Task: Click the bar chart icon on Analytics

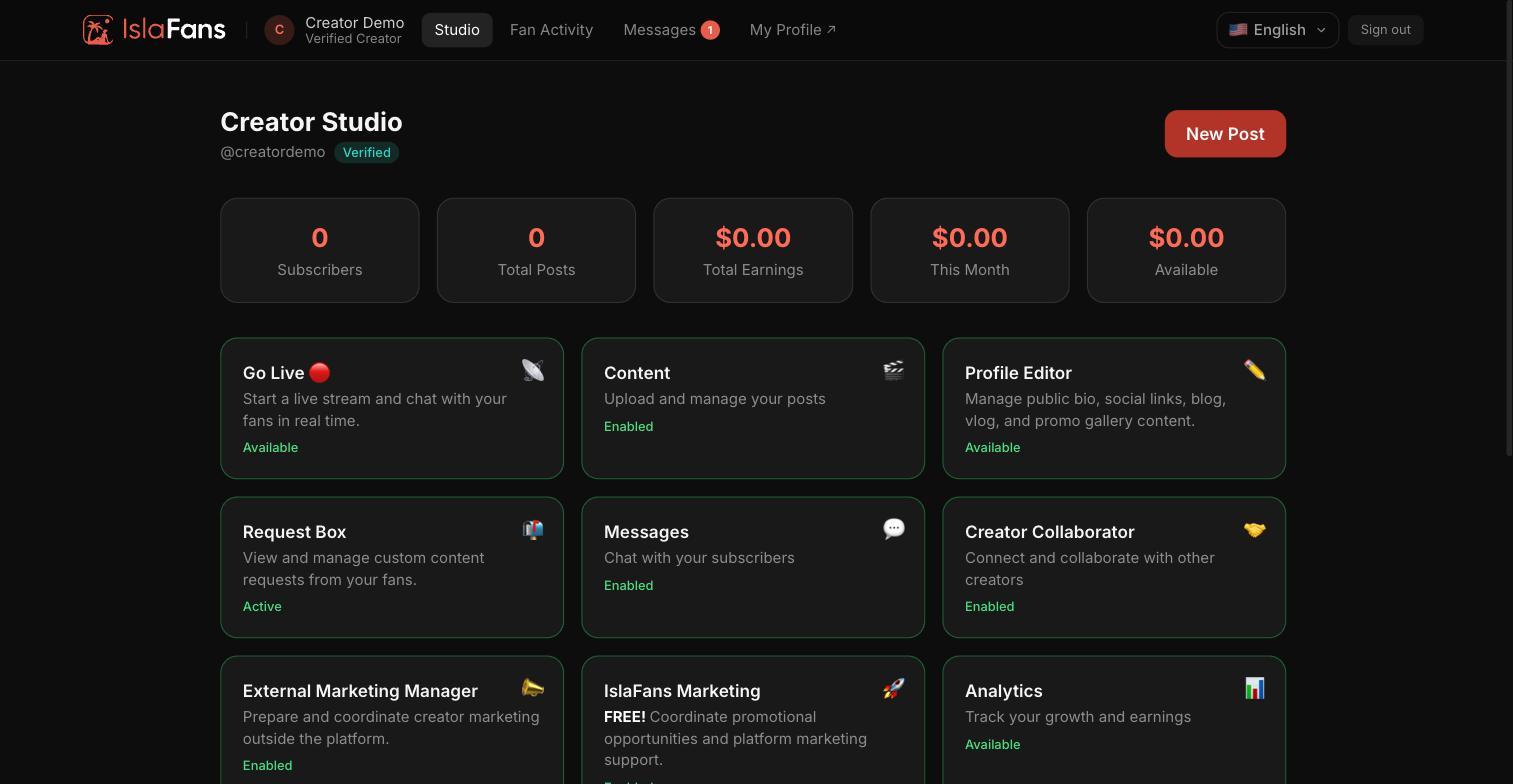Action: [1254, 688]
